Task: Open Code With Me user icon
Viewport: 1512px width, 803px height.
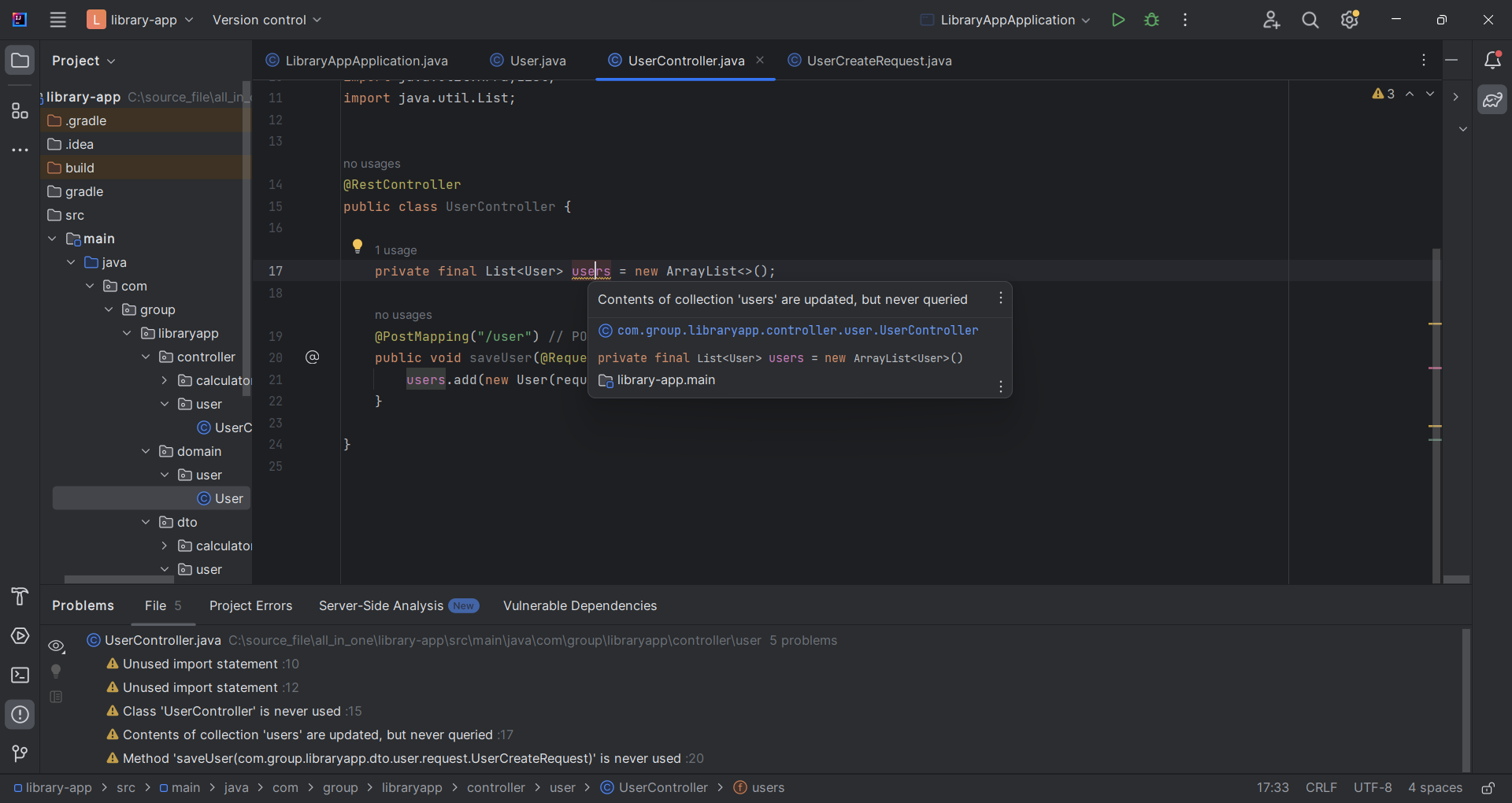Action: pyautogui.click(x=1271, y=20)
